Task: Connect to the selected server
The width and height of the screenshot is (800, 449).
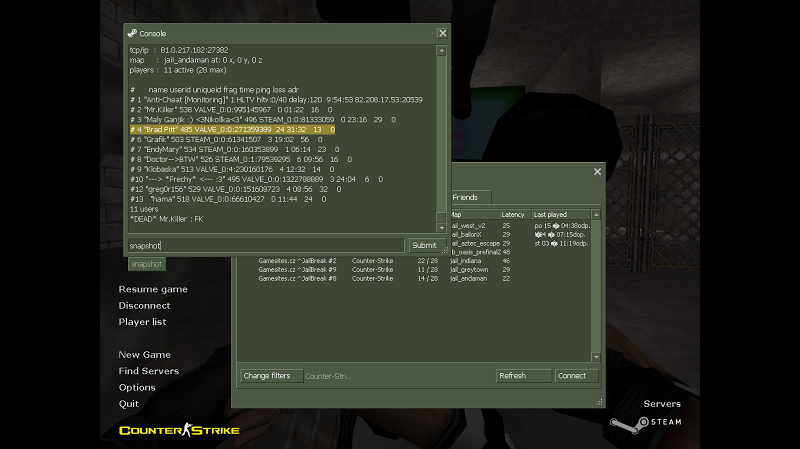Action: (x=576, y=376)
